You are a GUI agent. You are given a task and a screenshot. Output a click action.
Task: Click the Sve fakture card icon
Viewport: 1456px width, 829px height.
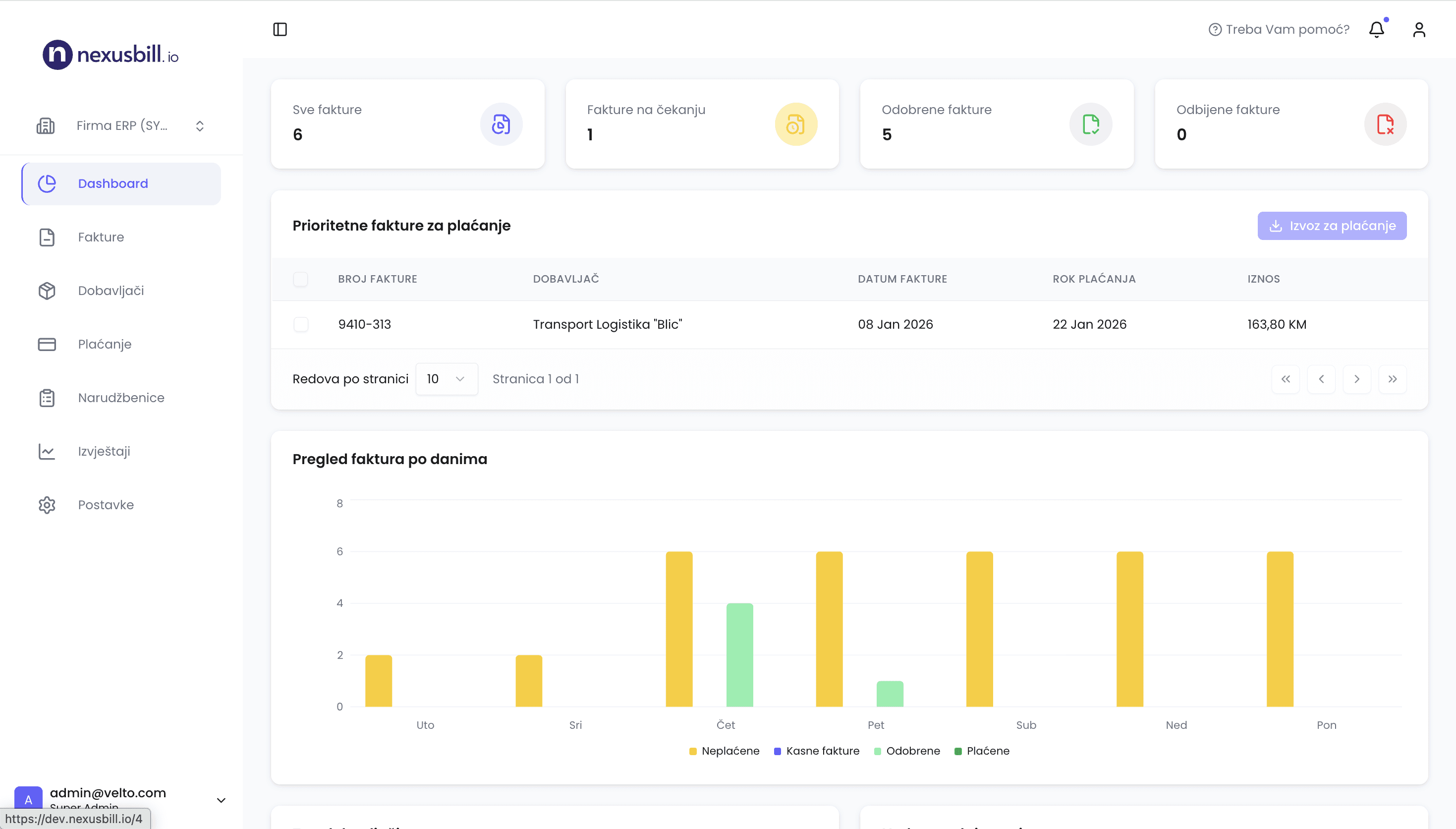tap(501, 124)
